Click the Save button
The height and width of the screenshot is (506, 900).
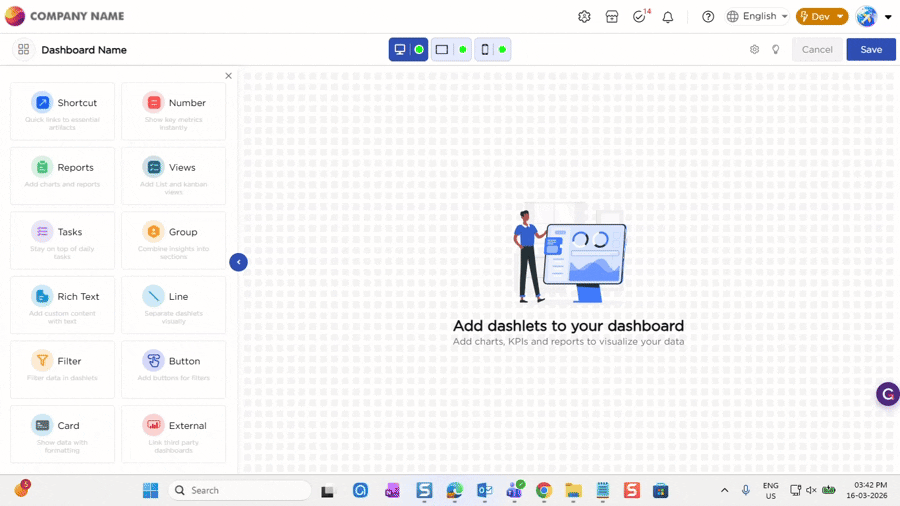(871, 50)
